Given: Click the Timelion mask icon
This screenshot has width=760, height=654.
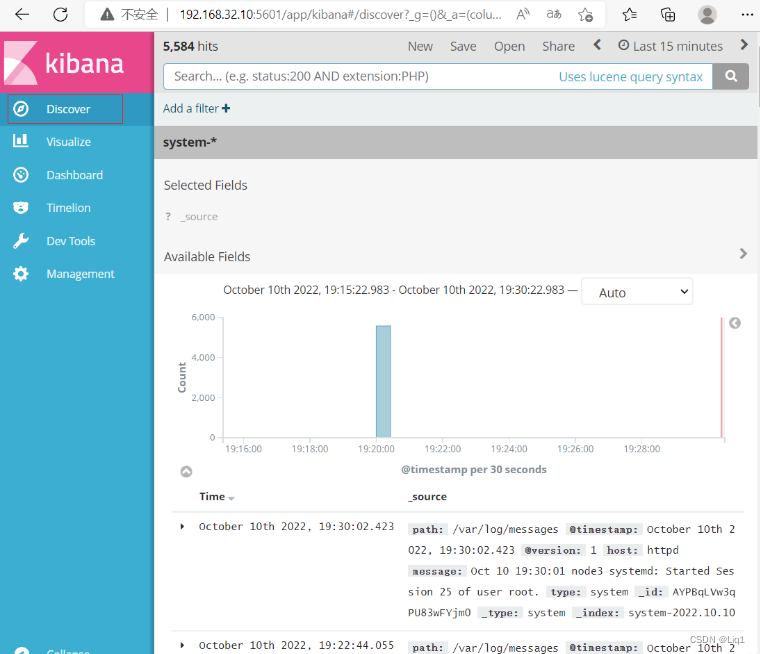Looking at the screenshot, I should click(20, 207).
